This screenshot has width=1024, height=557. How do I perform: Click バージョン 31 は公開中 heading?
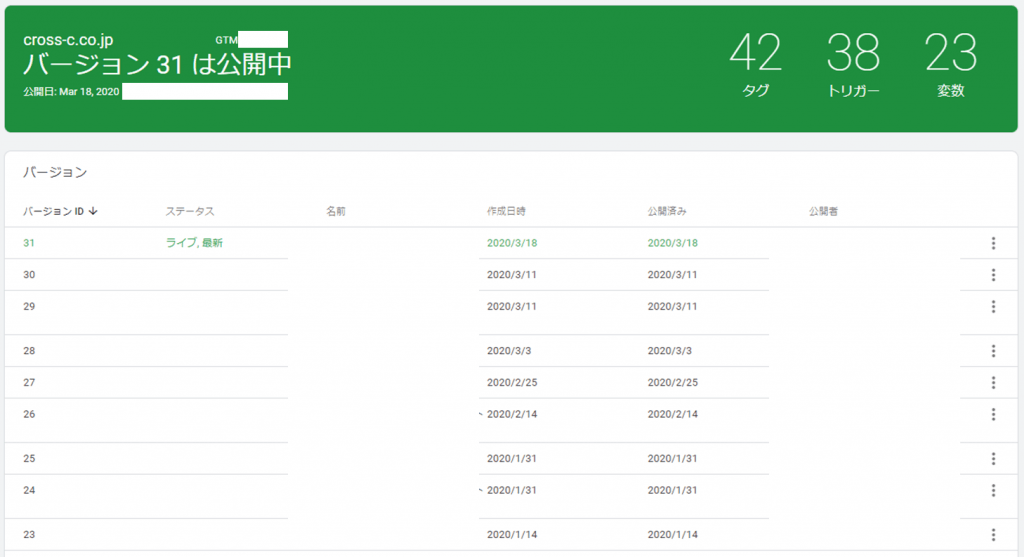pyautogui.click(x=157, y=64)
